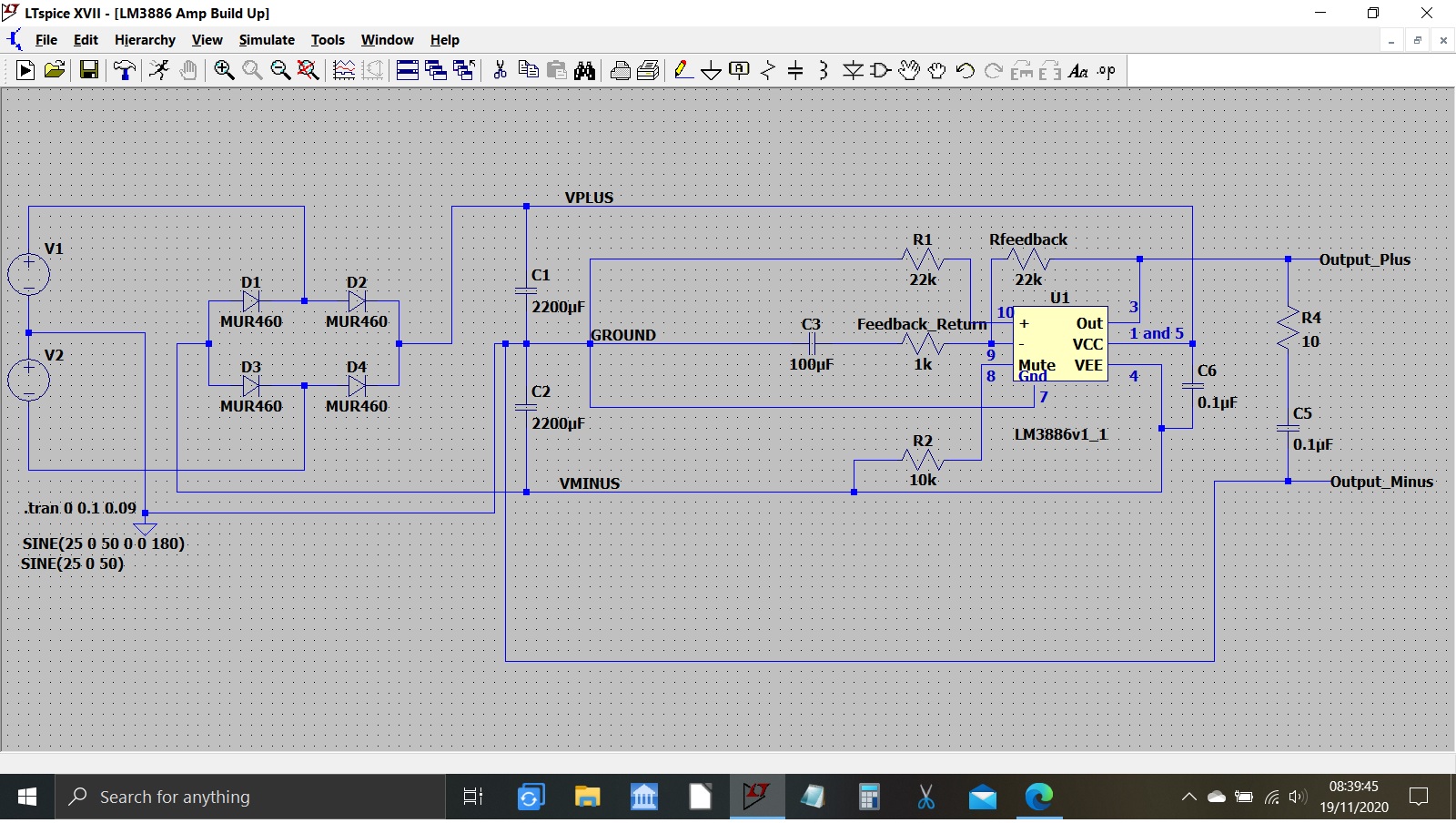Screen dimensions: 1456x823
Task: Click the Output_Minus net label
Action: tap(1381, 482)
